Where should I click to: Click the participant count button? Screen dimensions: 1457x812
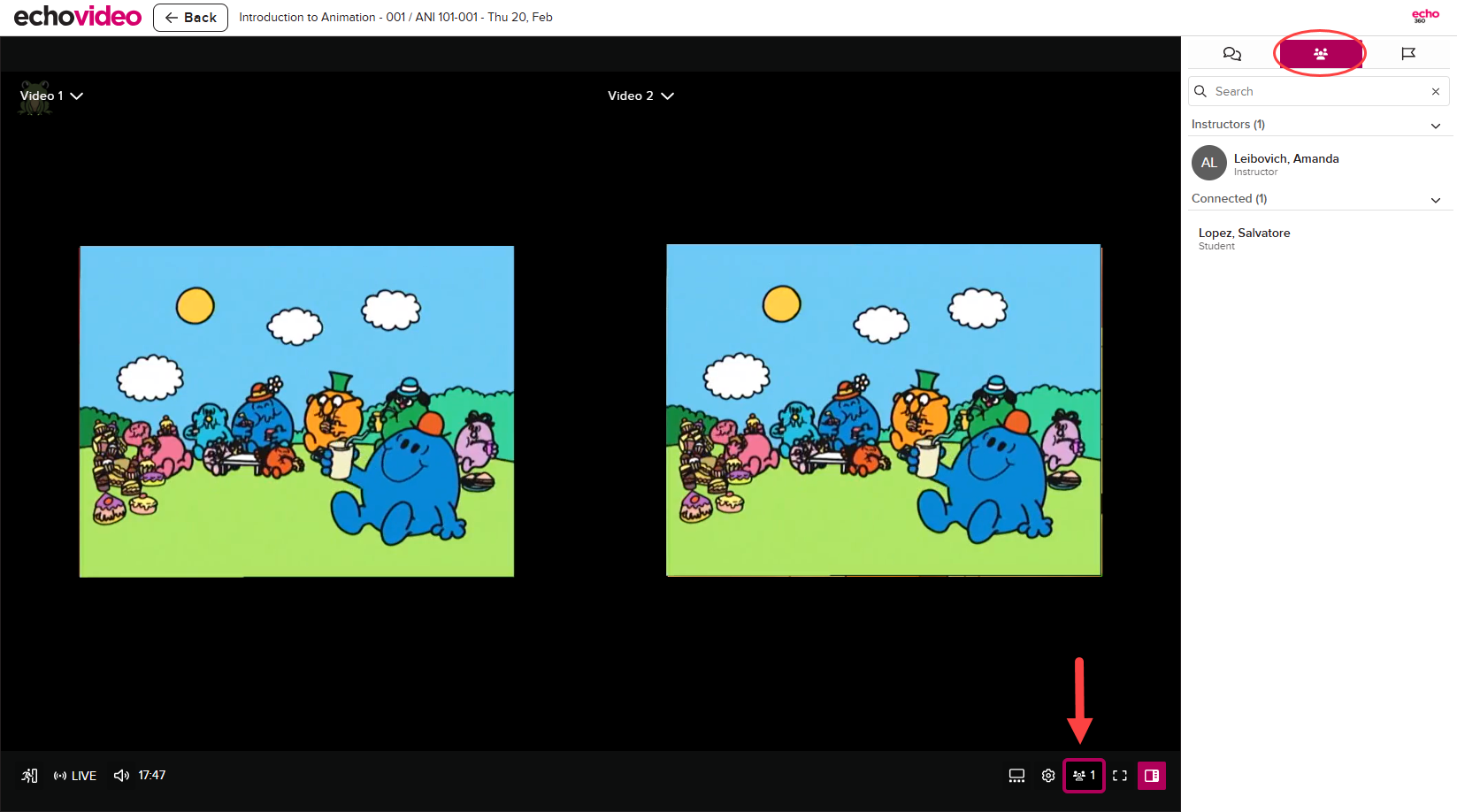click(x=1084, y=776)
